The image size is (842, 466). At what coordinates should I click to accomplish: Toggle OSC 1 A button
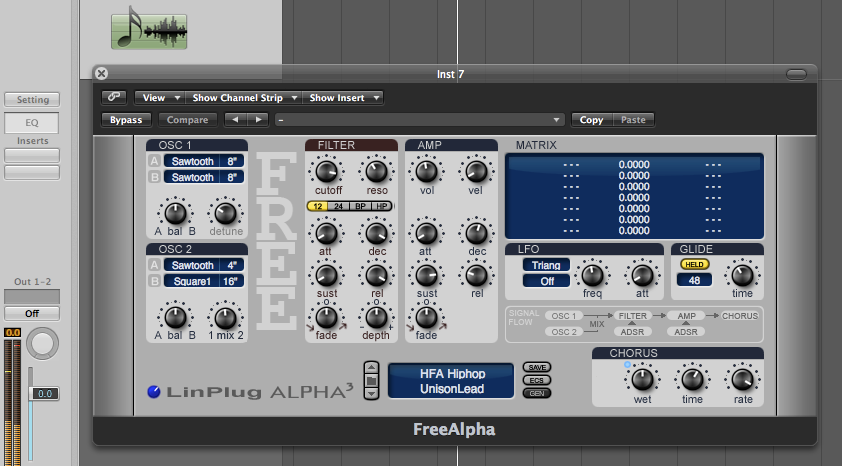(x=155, y=161)
